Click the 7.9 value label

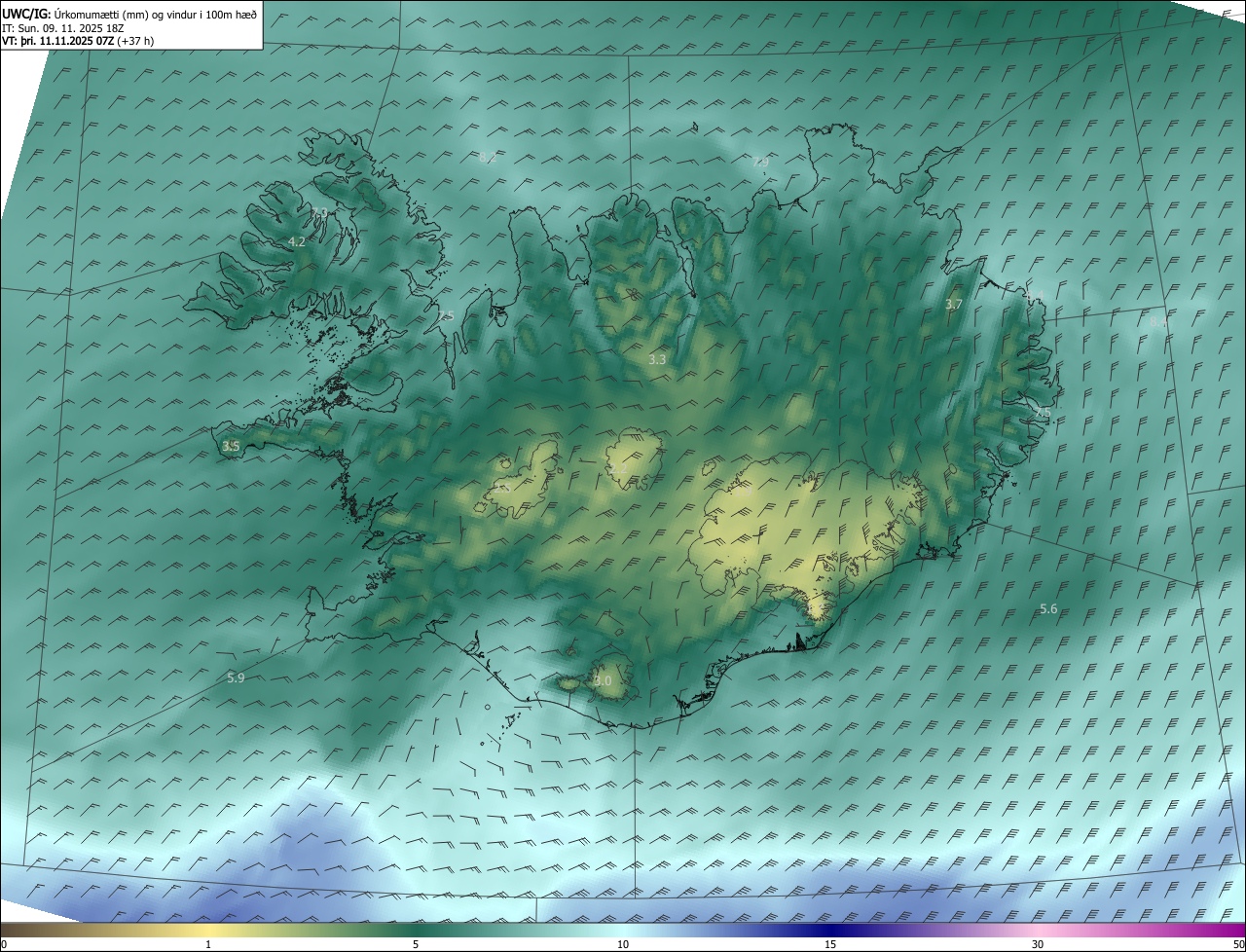pyautogui.click(x=760, y=162)
